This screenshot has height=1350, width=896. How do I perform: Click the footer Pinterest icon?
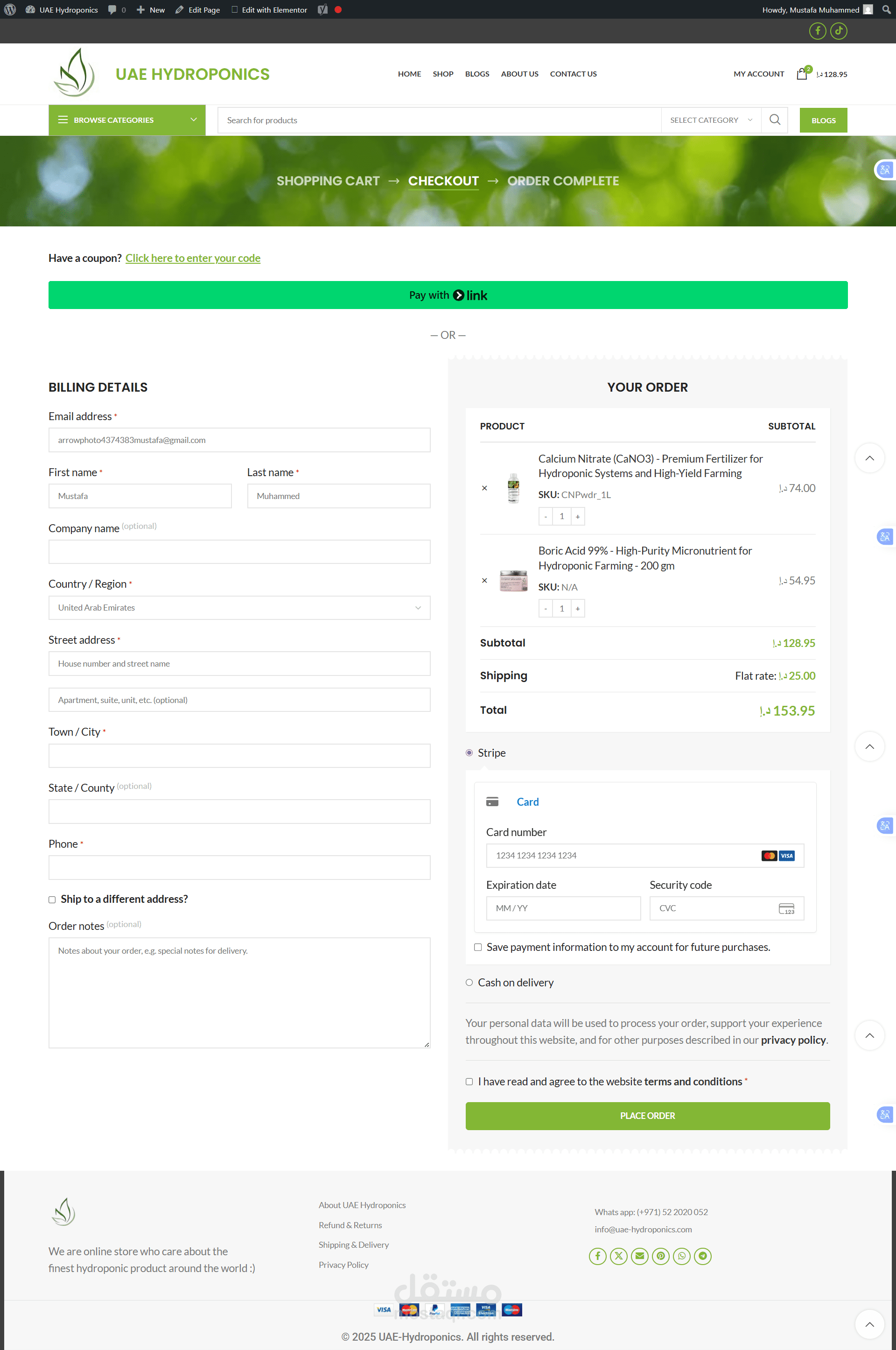(661, 1256)
